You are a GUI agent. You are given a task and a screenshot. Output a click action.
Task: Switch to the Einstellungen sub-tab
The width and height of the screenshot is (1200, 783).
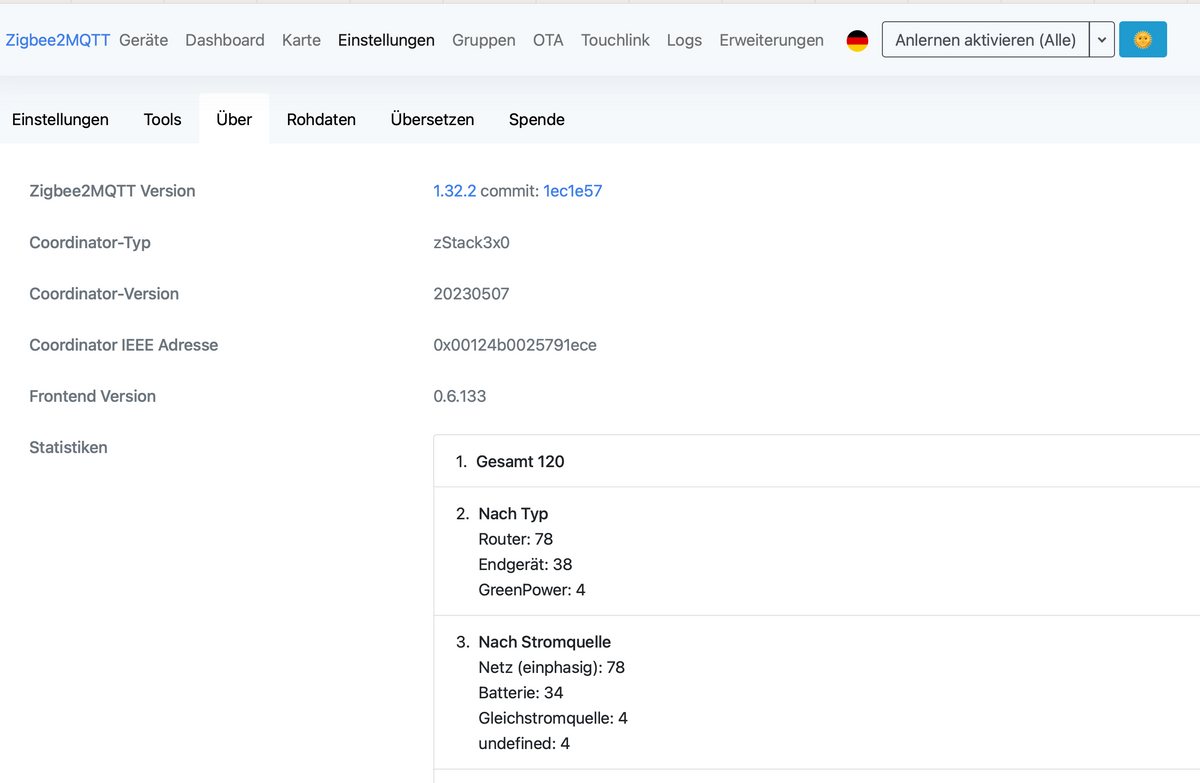[x=60, y=119]
